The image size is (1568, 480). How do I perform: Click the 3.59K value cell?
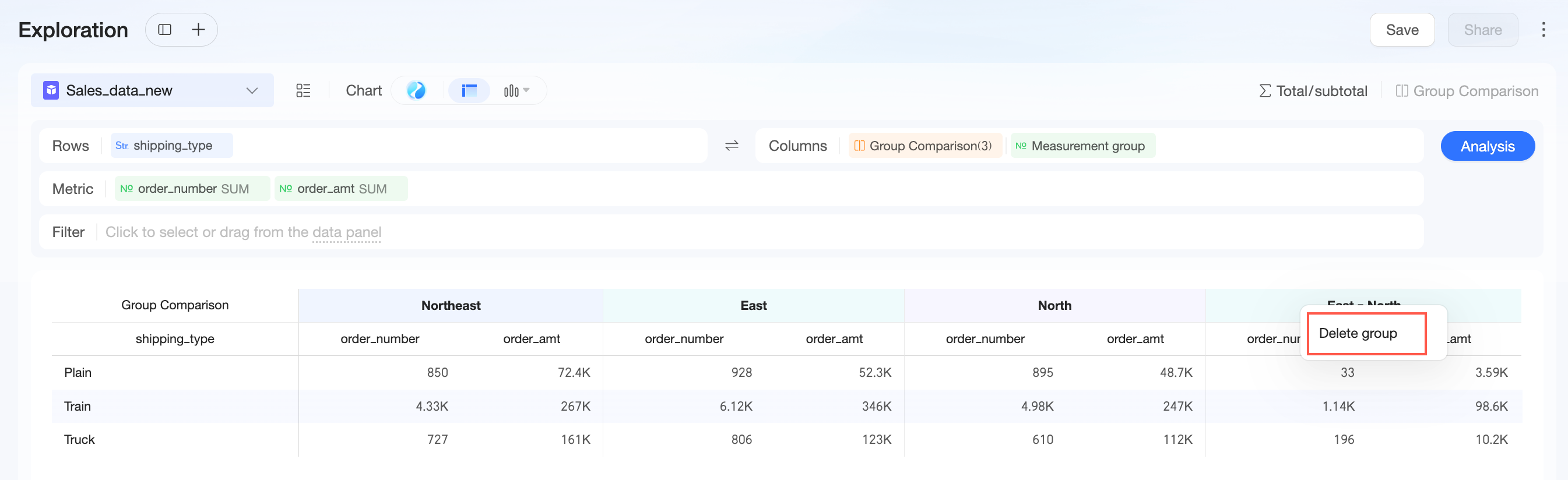[1491, 372]
